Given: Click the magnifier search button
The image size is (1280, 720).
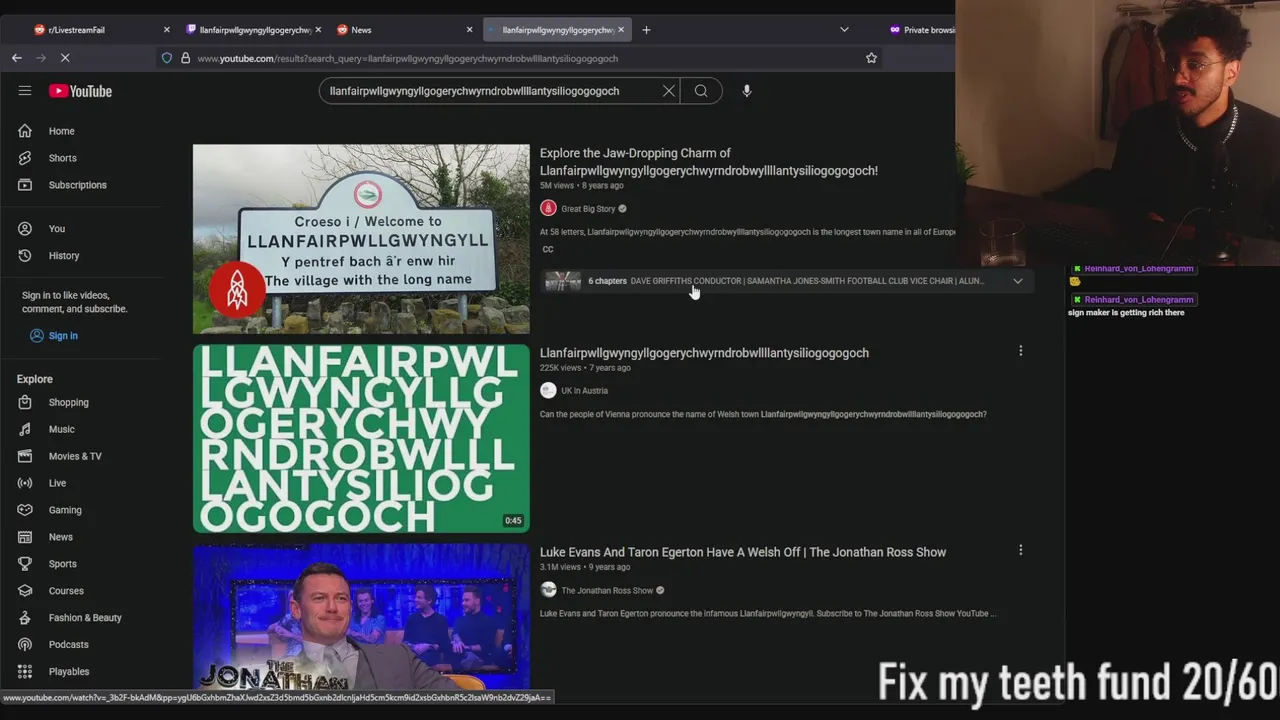Looking at the screenshot, I should point(701,91).
